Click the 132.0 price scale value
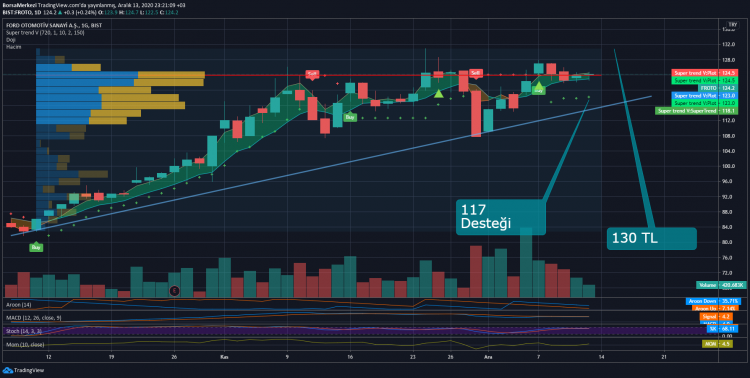The width and height of the screenshot is (750, 378). coord(729,44)
